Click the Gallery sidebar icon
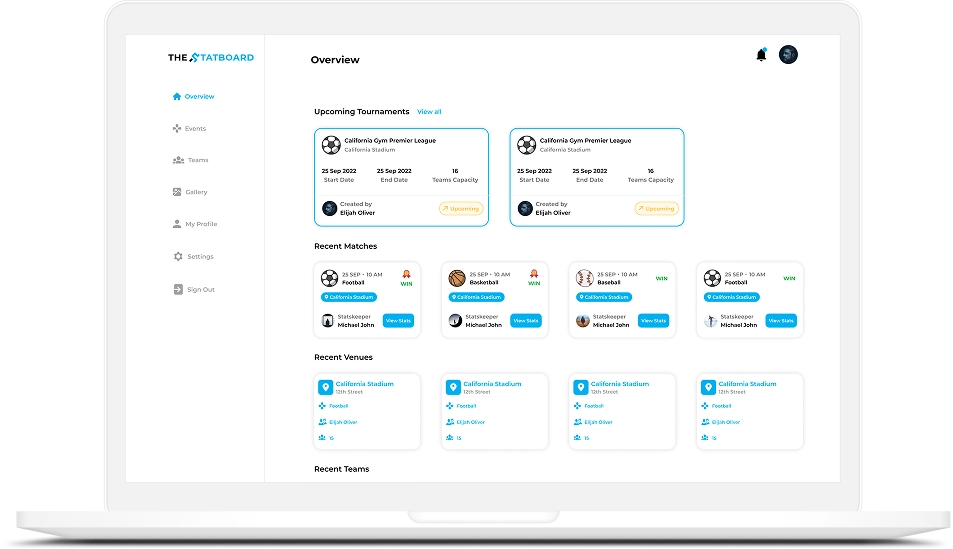This screenshot has width=953, height=549. 177,192
